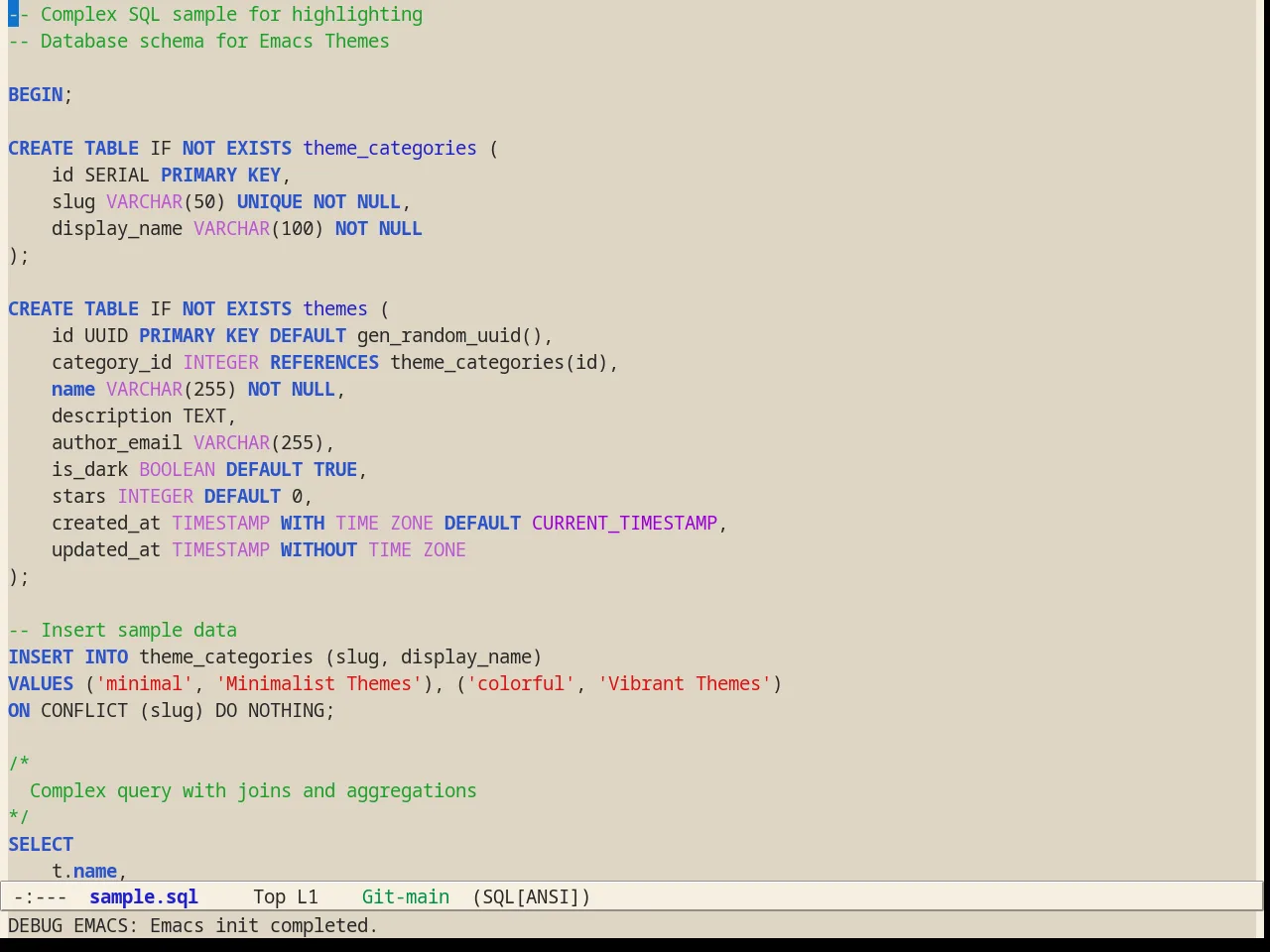Click VARCHAR(100) in the display_name line
The height and width of the screenshot is (952, 1270).
coord(259,228)
